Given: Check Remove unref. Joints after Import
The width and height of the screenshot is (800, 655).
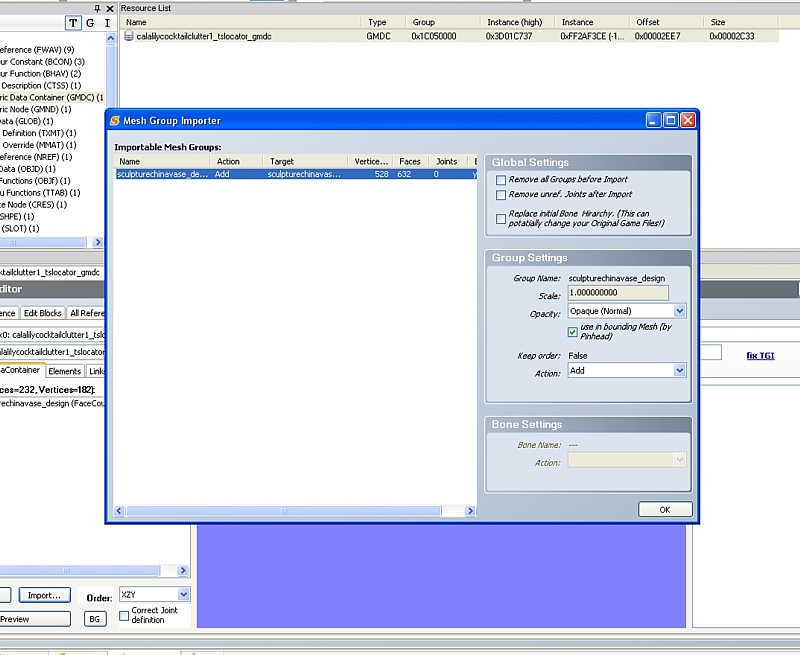Looking at the screenshot, I should coord(501,195).
